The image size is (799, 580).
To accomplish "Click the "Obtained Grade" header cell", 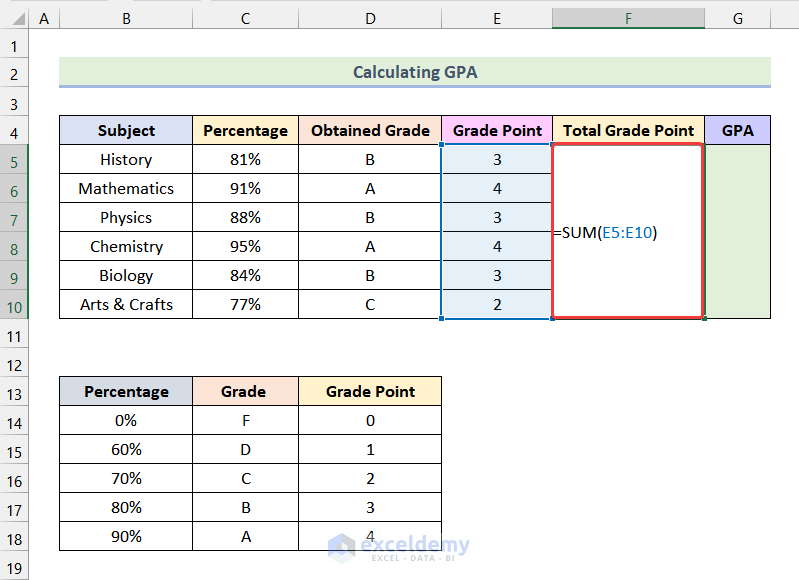I will (x=370, y=131).
